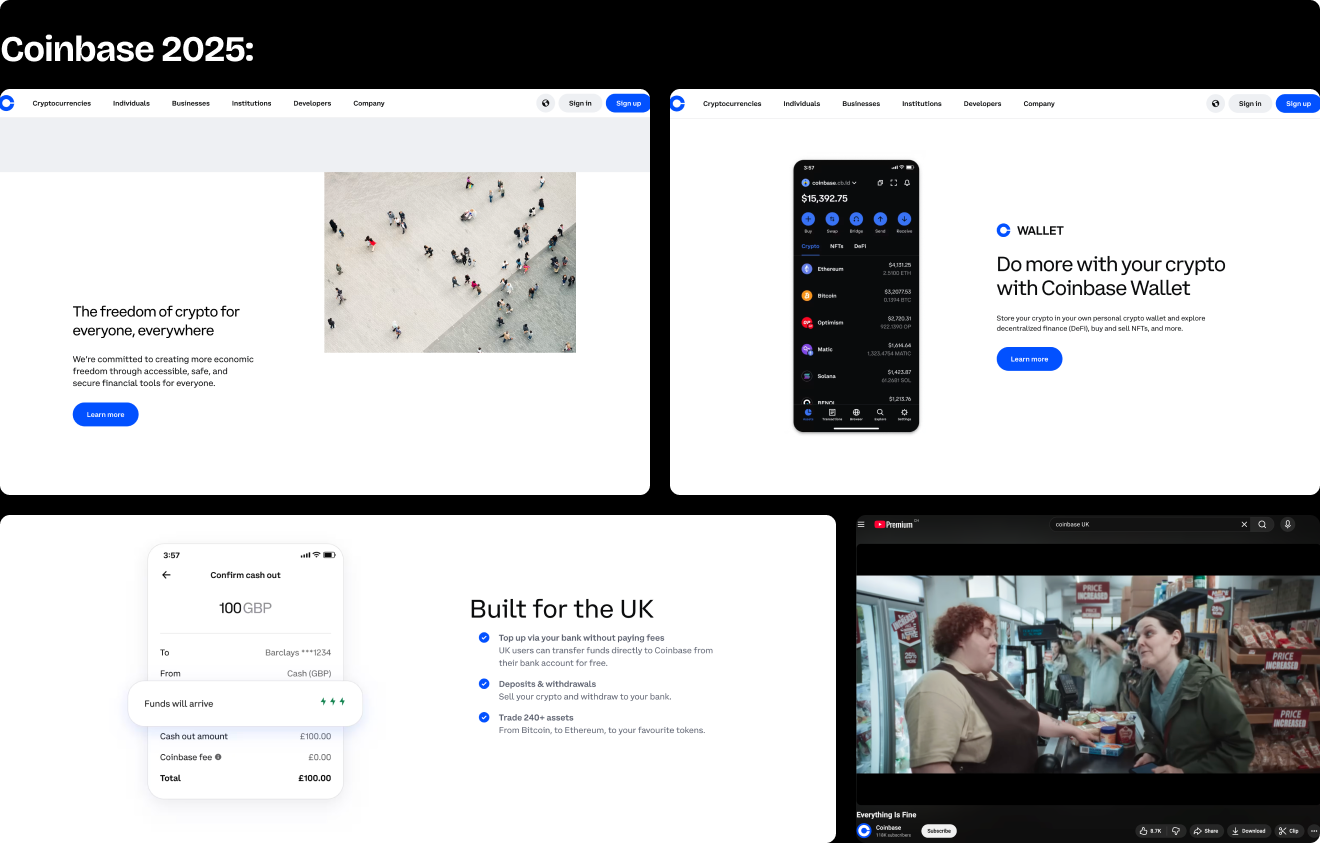Tap the Bridge icon in wallet phone

(856, 219)
